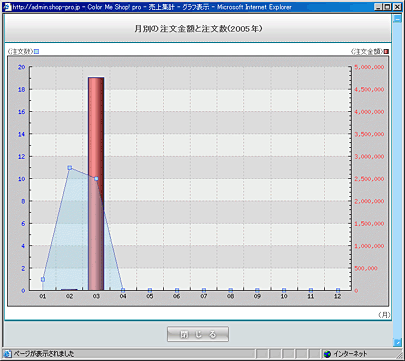405x361 pixels.
Task: Click the small bar at month 02
Action: click(69, 289)
